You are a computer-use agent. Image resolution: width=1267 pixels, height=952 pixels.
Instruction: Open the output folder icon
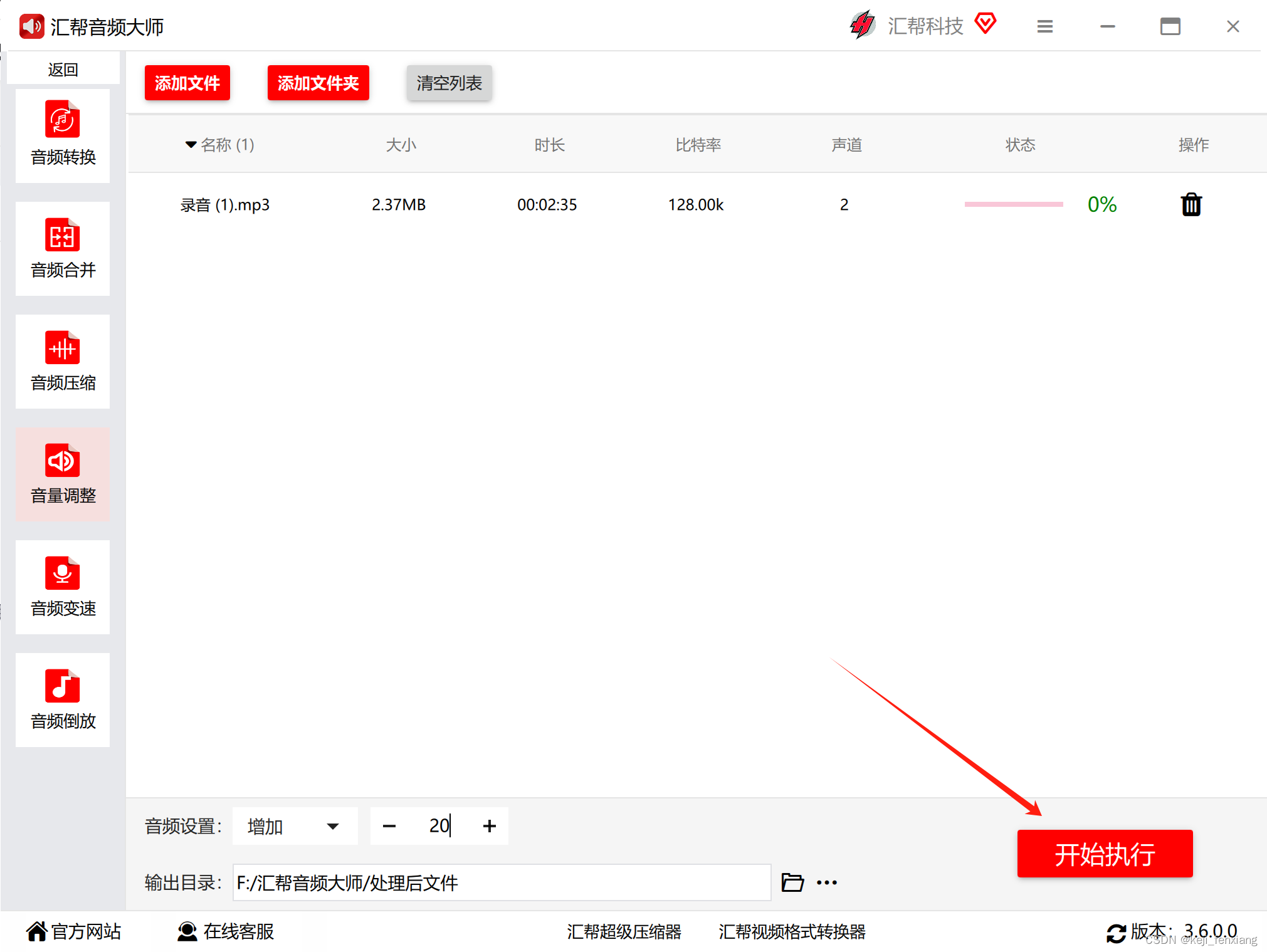point(792,882)
